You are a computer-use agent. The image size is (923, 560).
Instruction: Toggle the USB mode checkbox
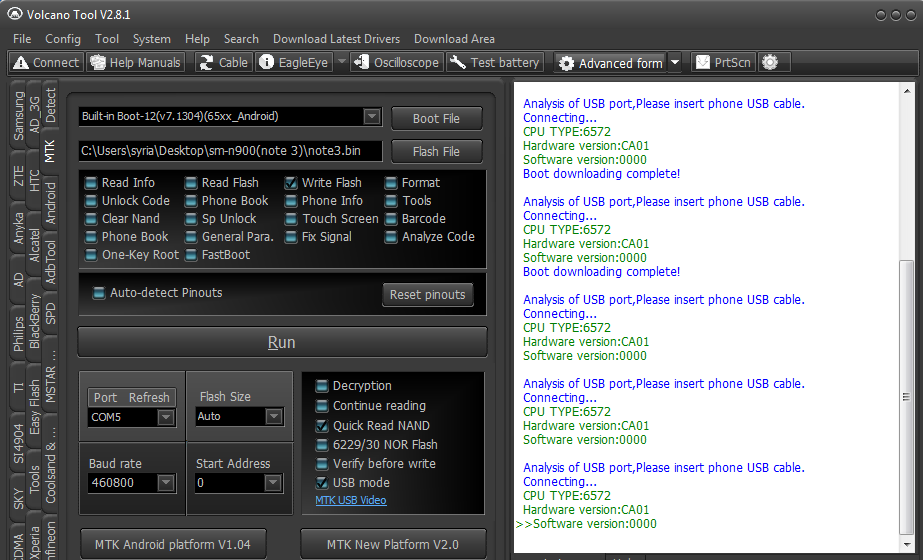(x=322, y=483)
